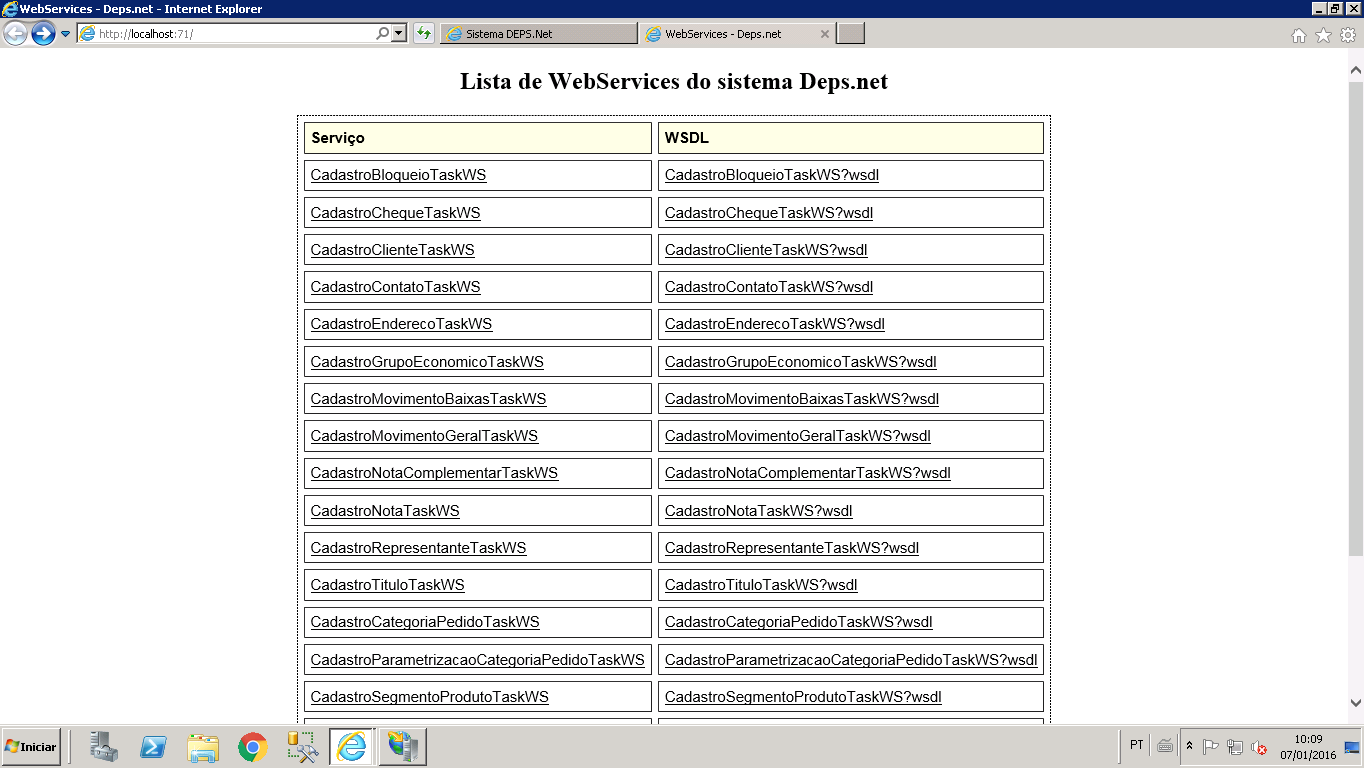View CadastroRepresentanteTaskWS?wsdl link
The width and height of the screenshot is (1364, 768).
point(792,548)
